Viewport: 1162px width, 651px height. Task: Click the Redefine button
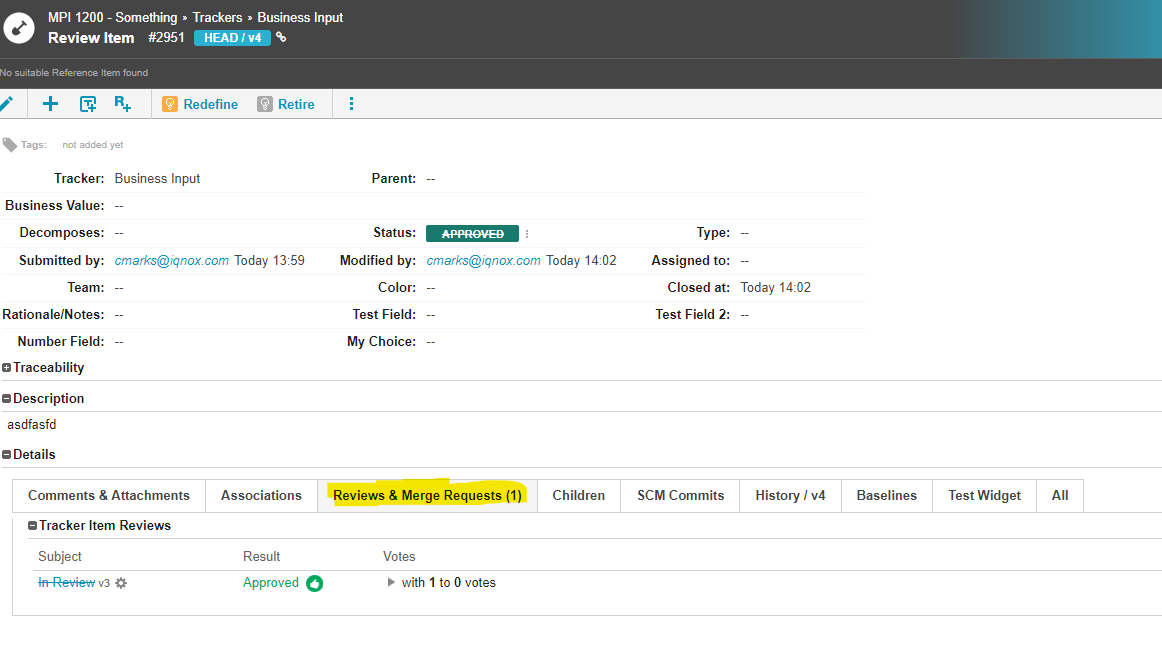200,104
